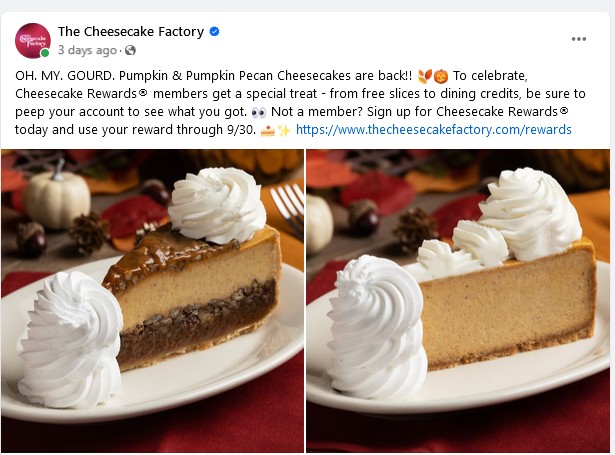
Task: Click the sparkles emoji before the link
Action: pyautogui.click(x=284, y=130)
